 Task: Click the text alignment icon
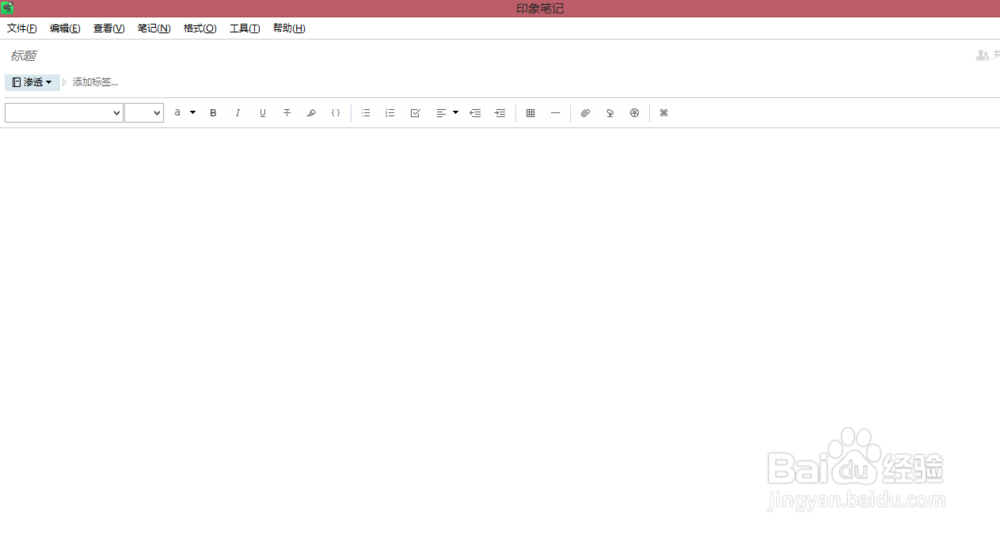click(x=441, y=113)
